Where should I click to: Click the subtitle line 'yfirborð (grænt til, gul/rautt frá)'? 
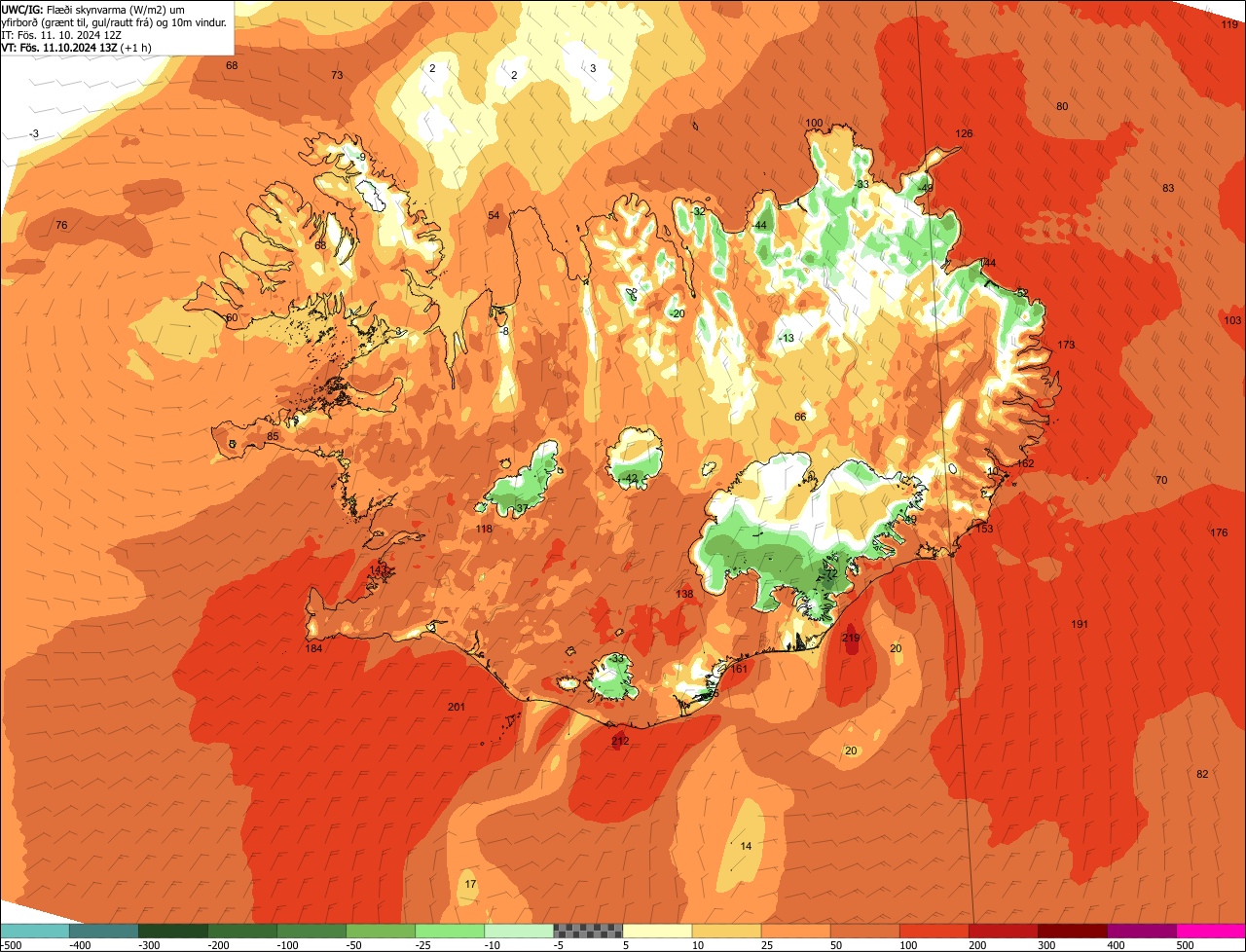tap(115, 21)
